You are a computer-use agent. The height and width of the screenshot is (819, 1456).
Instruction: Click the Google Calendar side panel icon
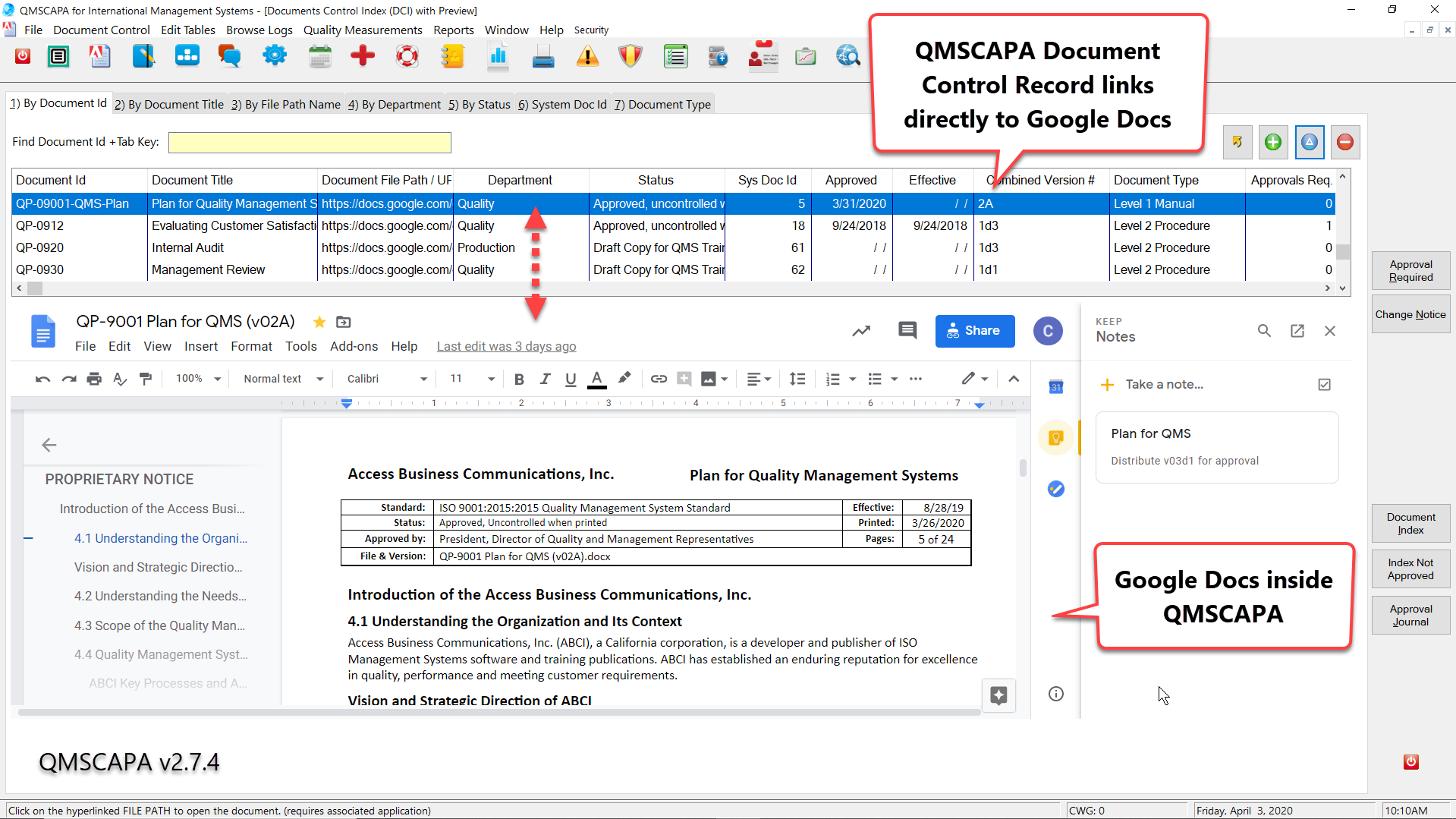click(x=1055, y=387)
